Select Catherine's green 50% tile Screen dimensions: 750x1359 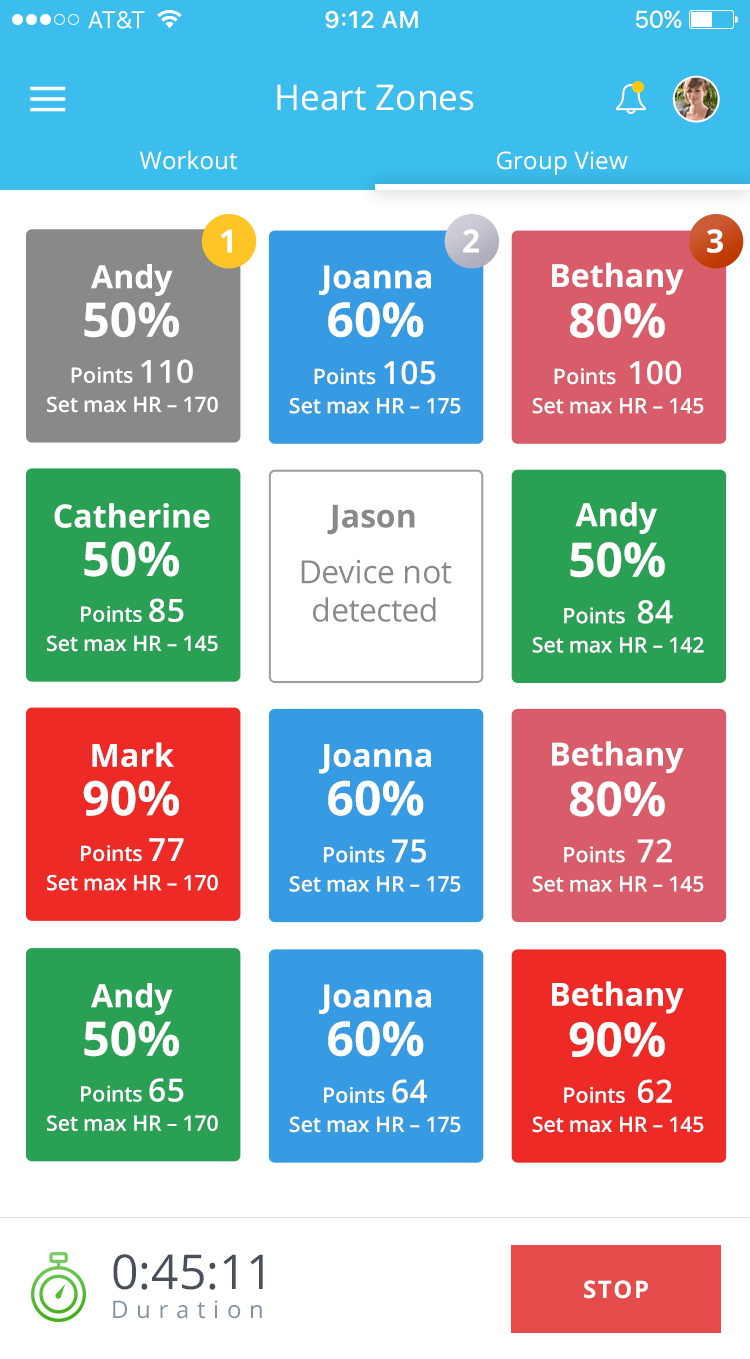133,575
